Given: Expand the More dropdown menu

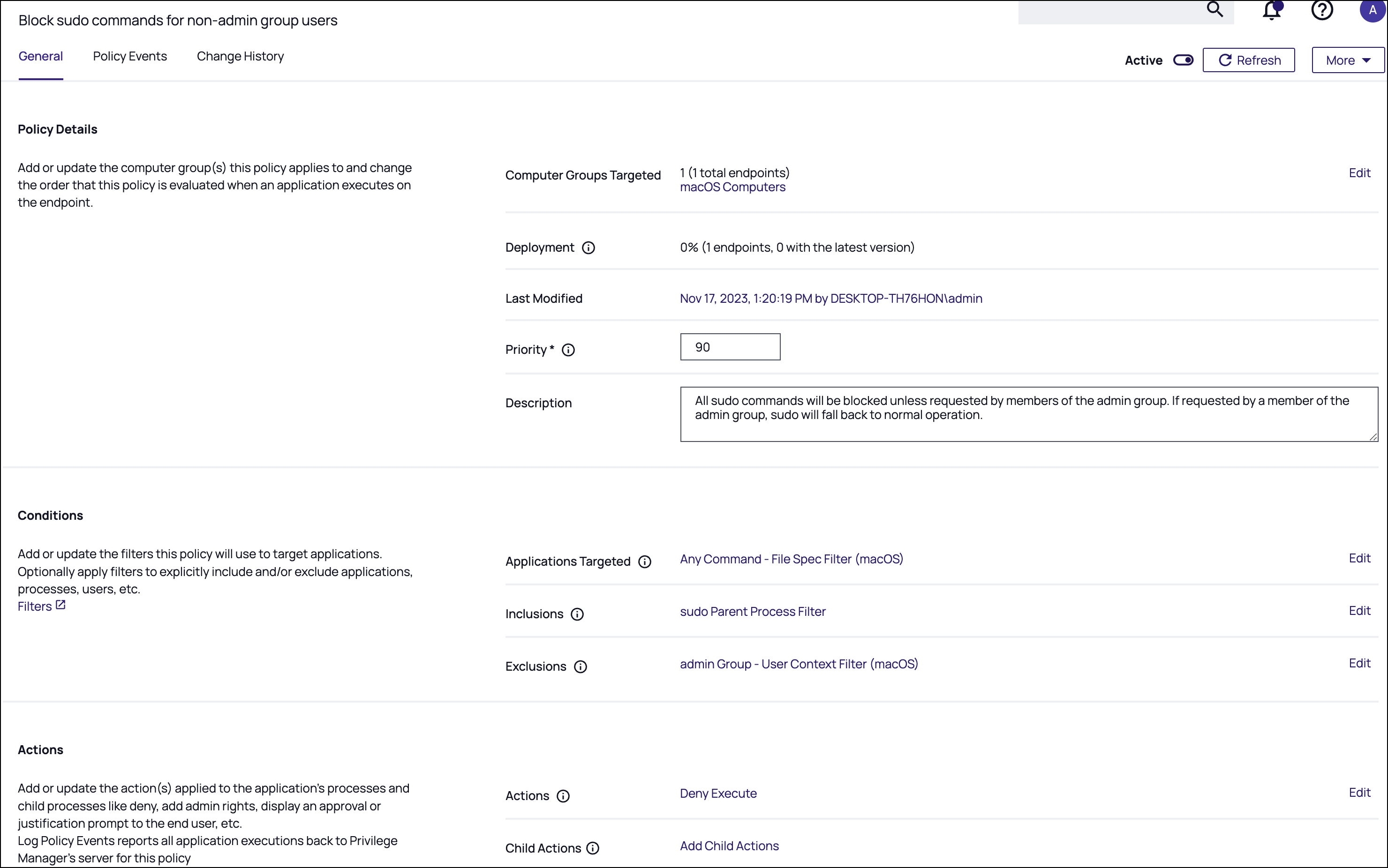Looking at the screenshot, I should click(x=1347, y=60).
